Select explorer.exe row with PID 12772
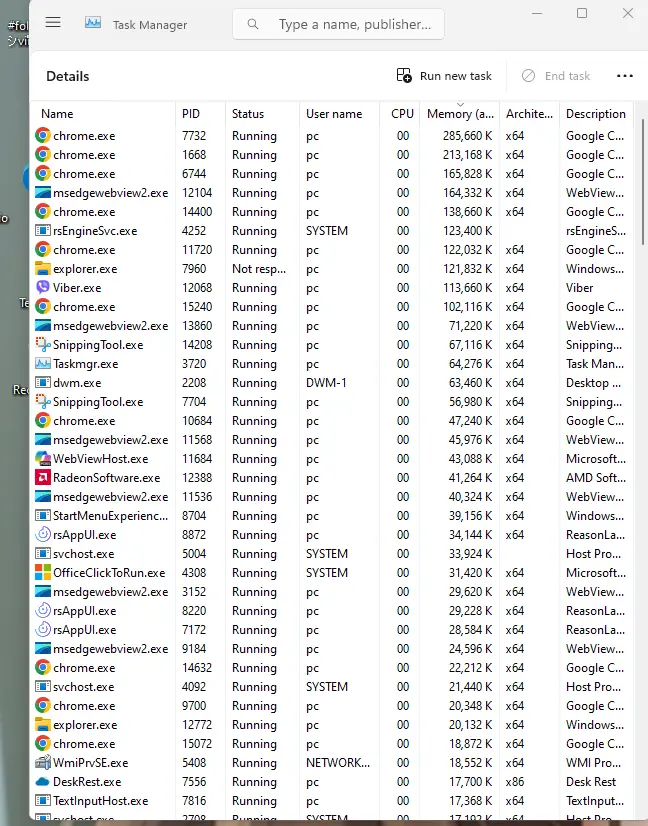This screenshot has width=648, height=826. pos(332,725)
